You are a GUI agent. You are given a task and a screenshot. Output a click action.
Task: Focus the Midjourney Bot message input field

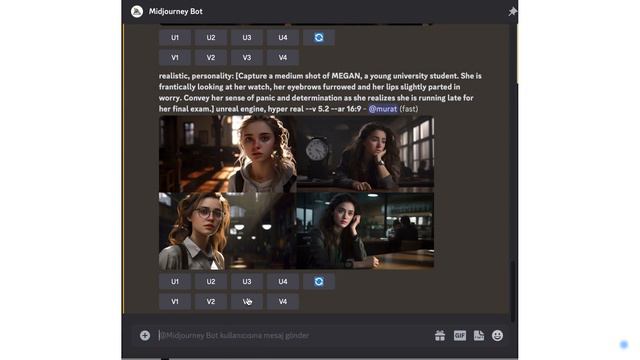(294, 336)
